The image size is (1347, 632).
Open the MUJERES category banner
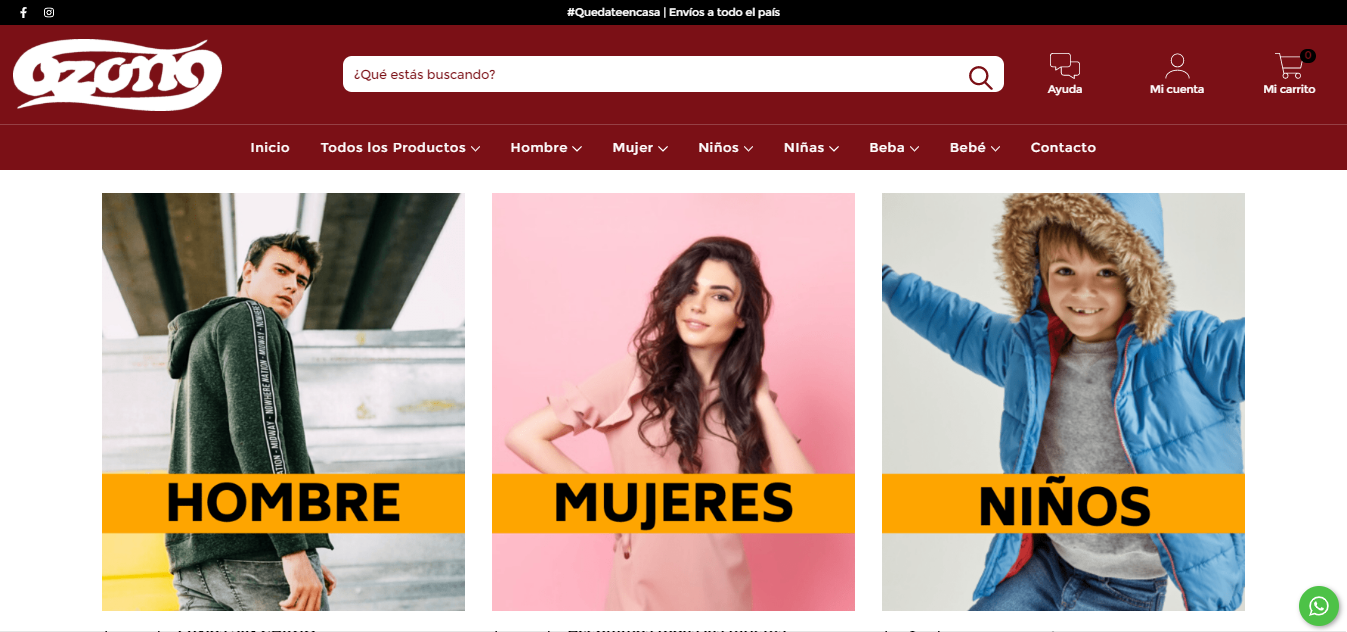tap(673, 402)
